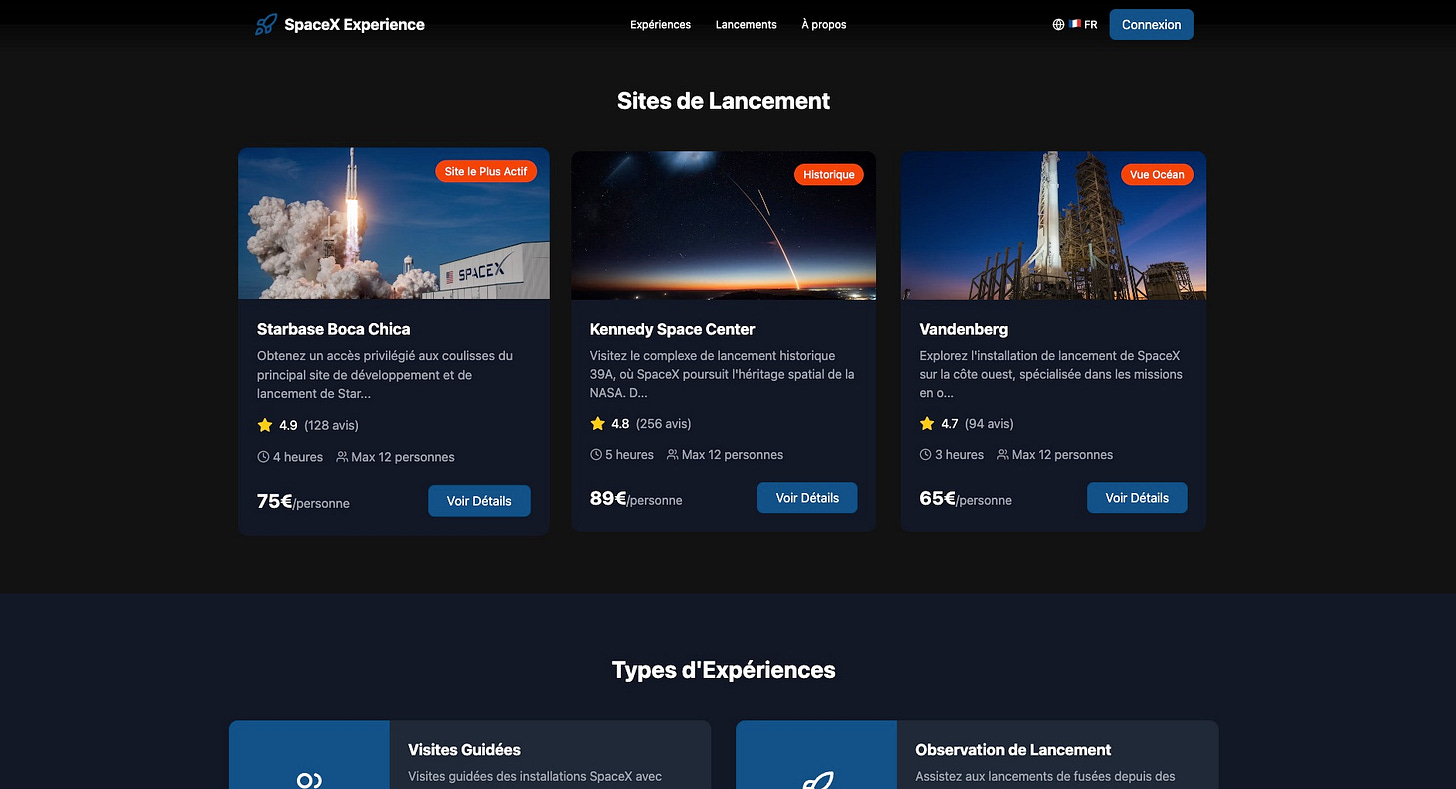Click the 4.7 rating value

point(950,424)
